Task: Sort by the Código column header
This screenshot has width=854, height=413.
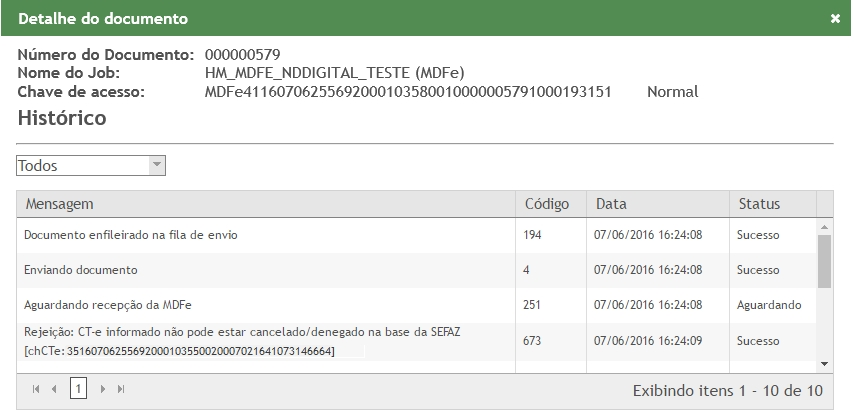Action: pyautogui.click(x=547, y=204)
